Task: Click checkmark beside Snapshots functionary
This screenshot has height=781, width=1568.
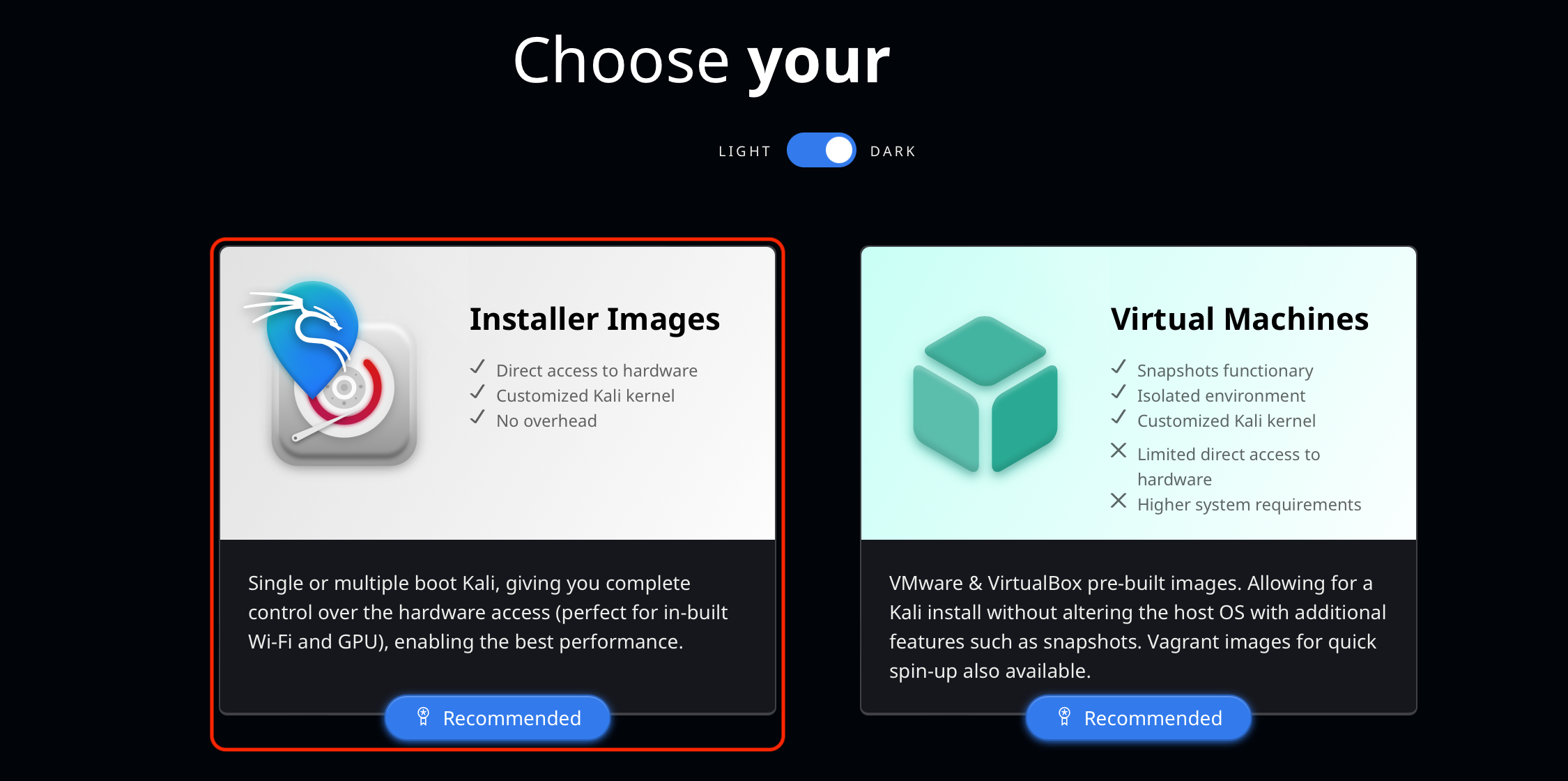Action: coord(1119,367)
